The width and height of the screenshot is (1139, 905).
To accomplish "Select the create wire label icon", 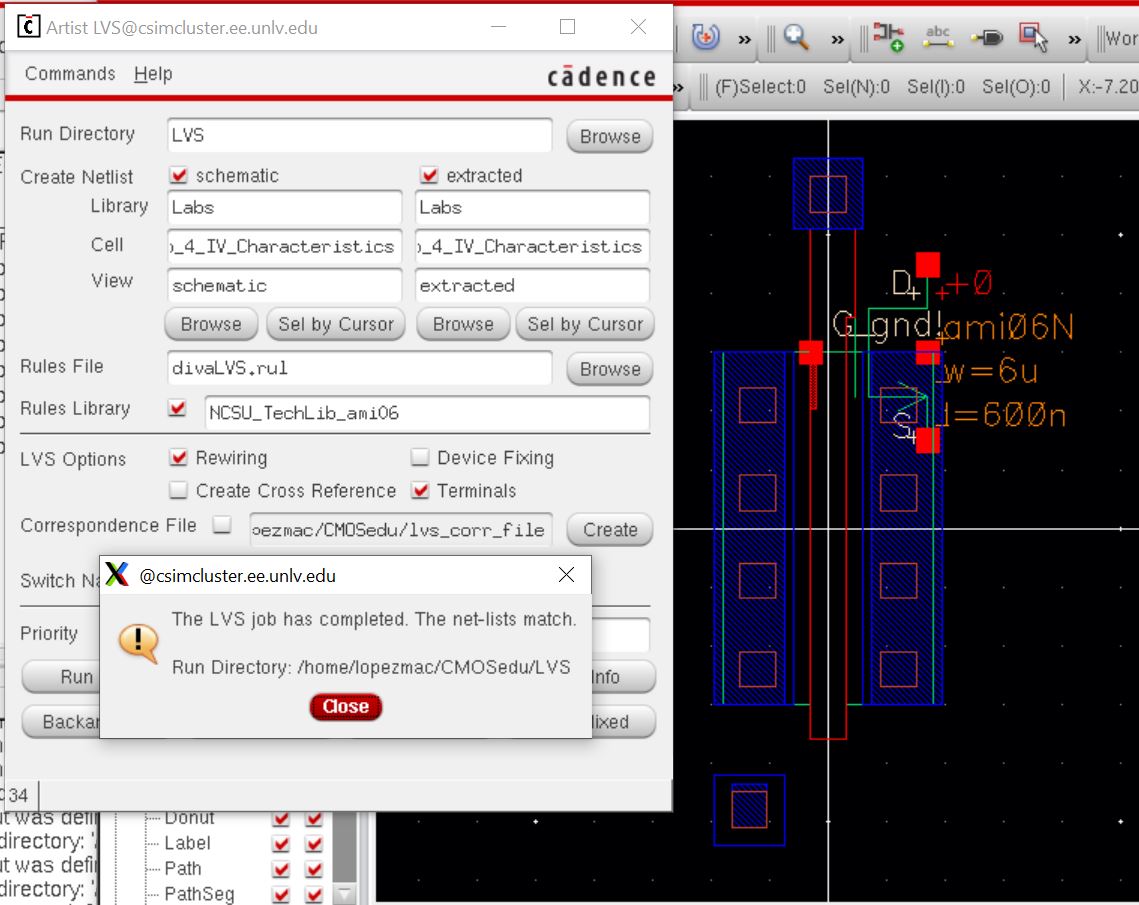I will (x=938, y=38).
